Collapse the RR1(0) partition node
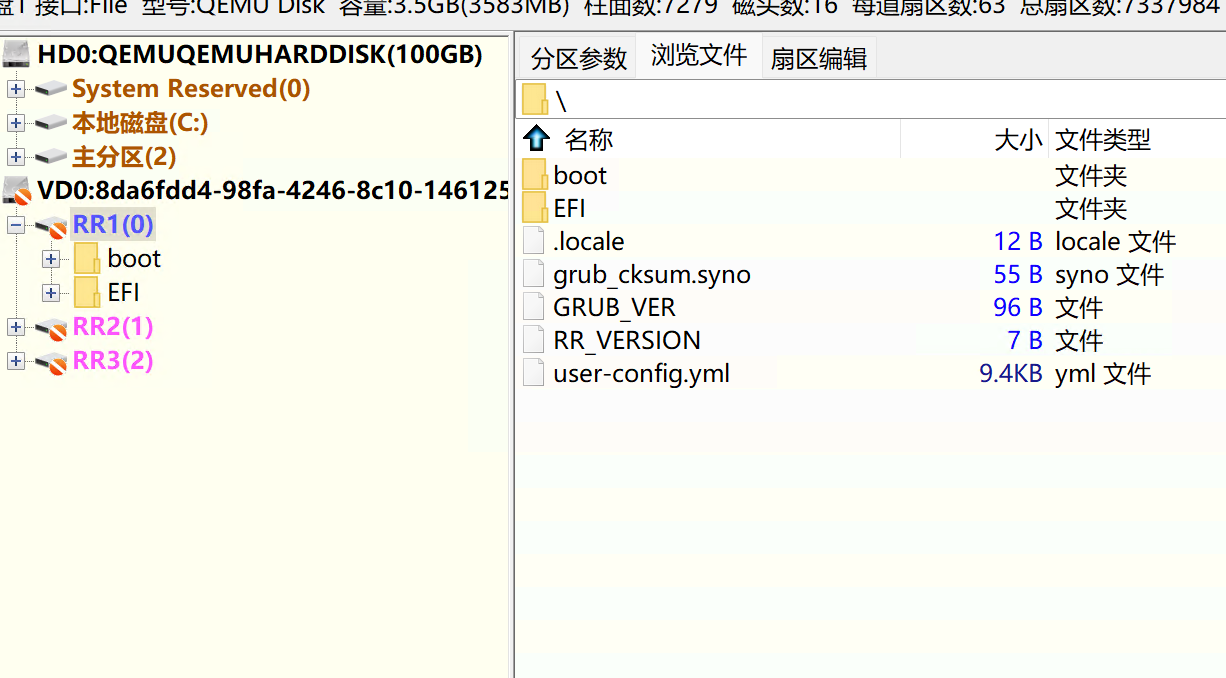Image resolution: width=1226 pixels, height=678 pixels. click(15, 225)
